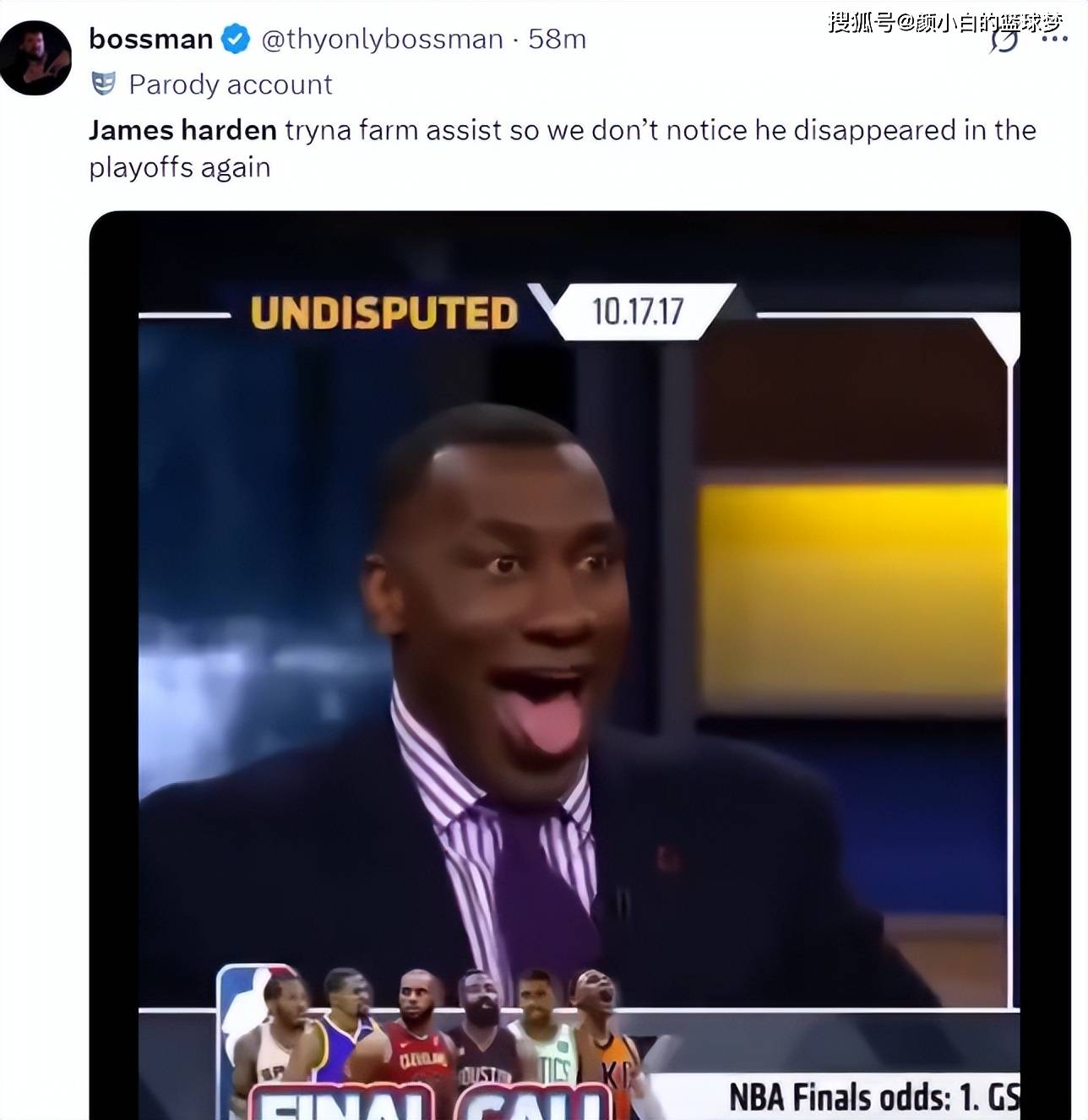Play the embedded Undisputed video

(579, 666)
